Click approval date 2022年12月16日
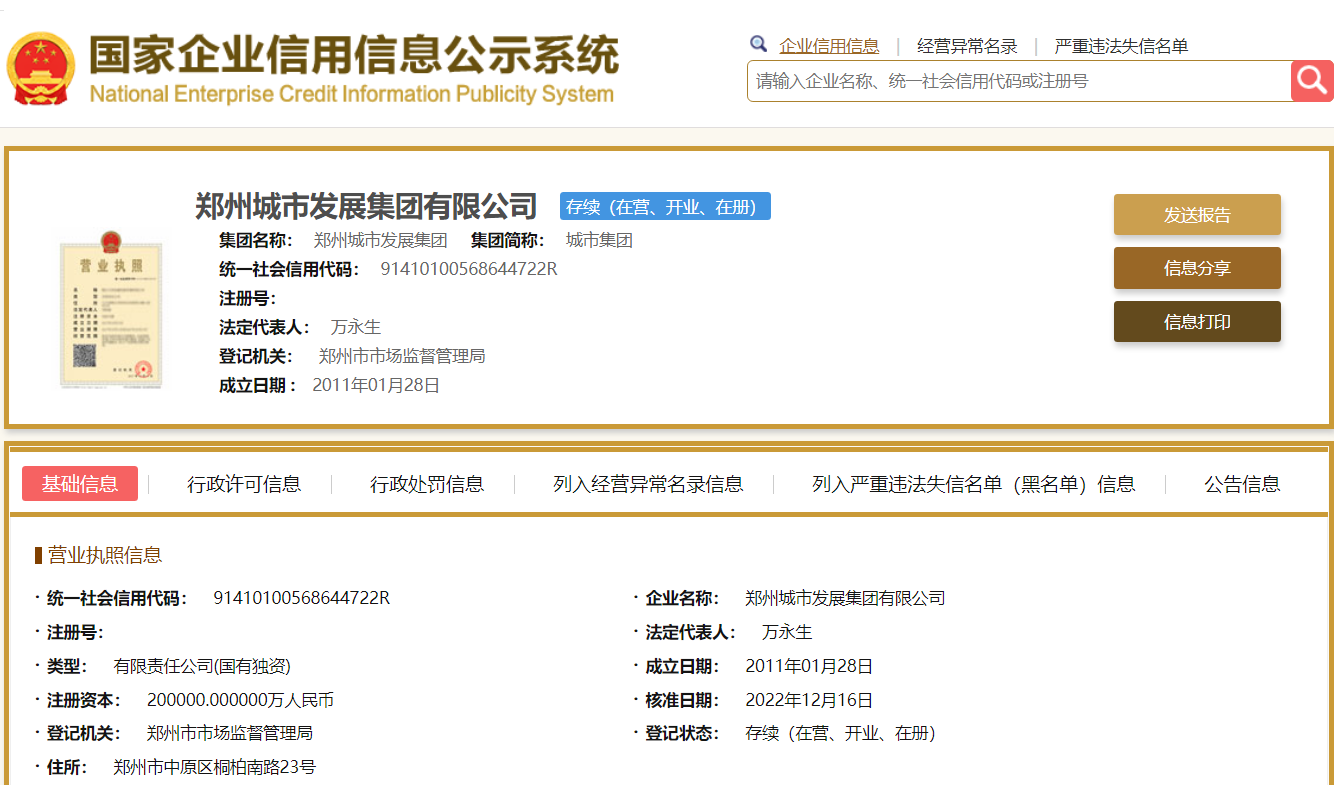This screenshot has width=1334, height=785. pos(809,700)
